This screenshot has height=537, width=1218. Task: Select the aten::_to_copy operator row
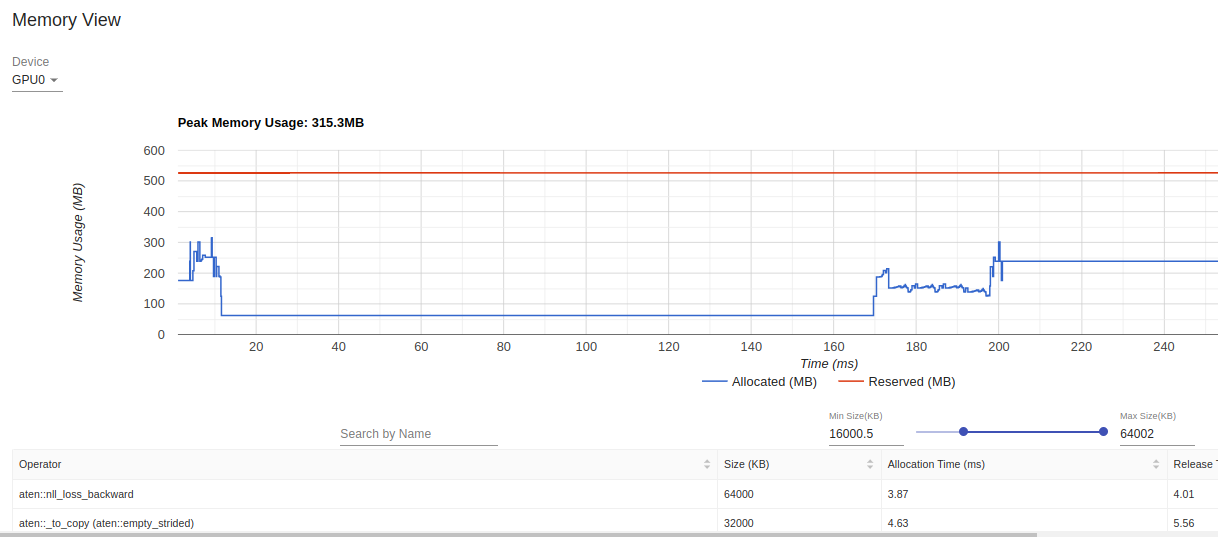(x=106, y=523)
